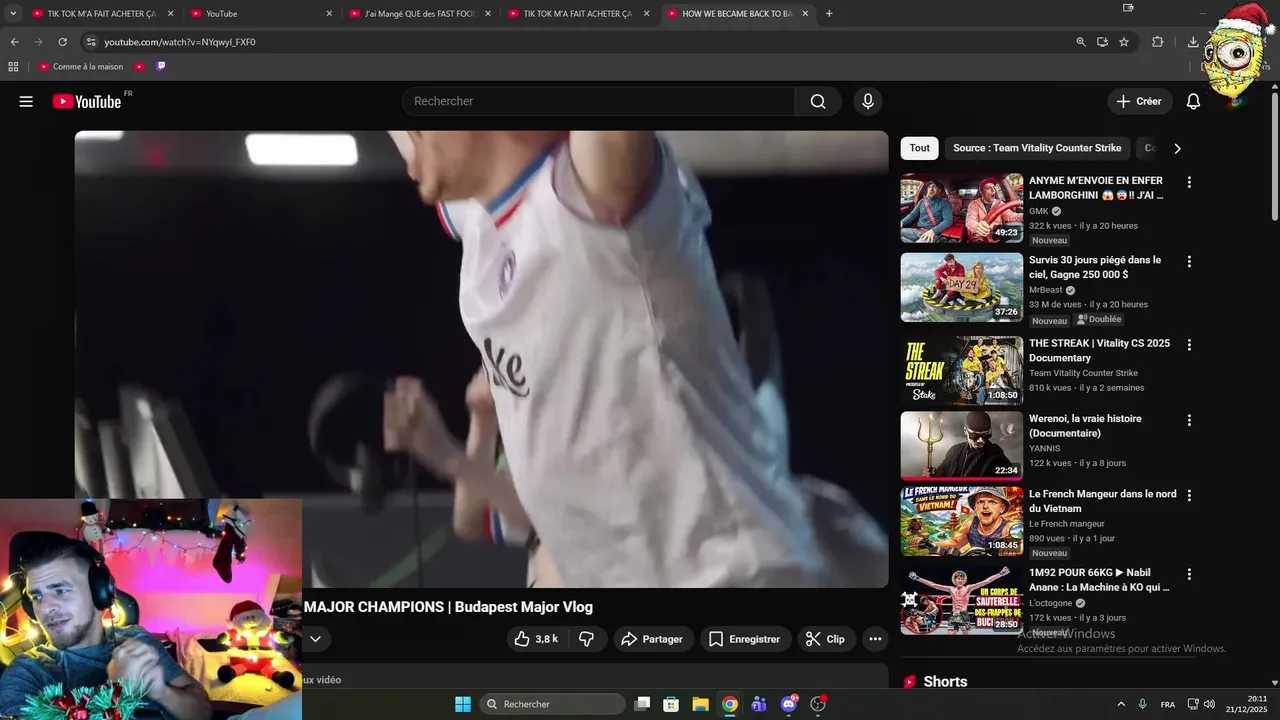Image resolution: width=1280 pixels, height=720 pixels.
Task: Open MrBeast channel link
Action: point(1046,290)
